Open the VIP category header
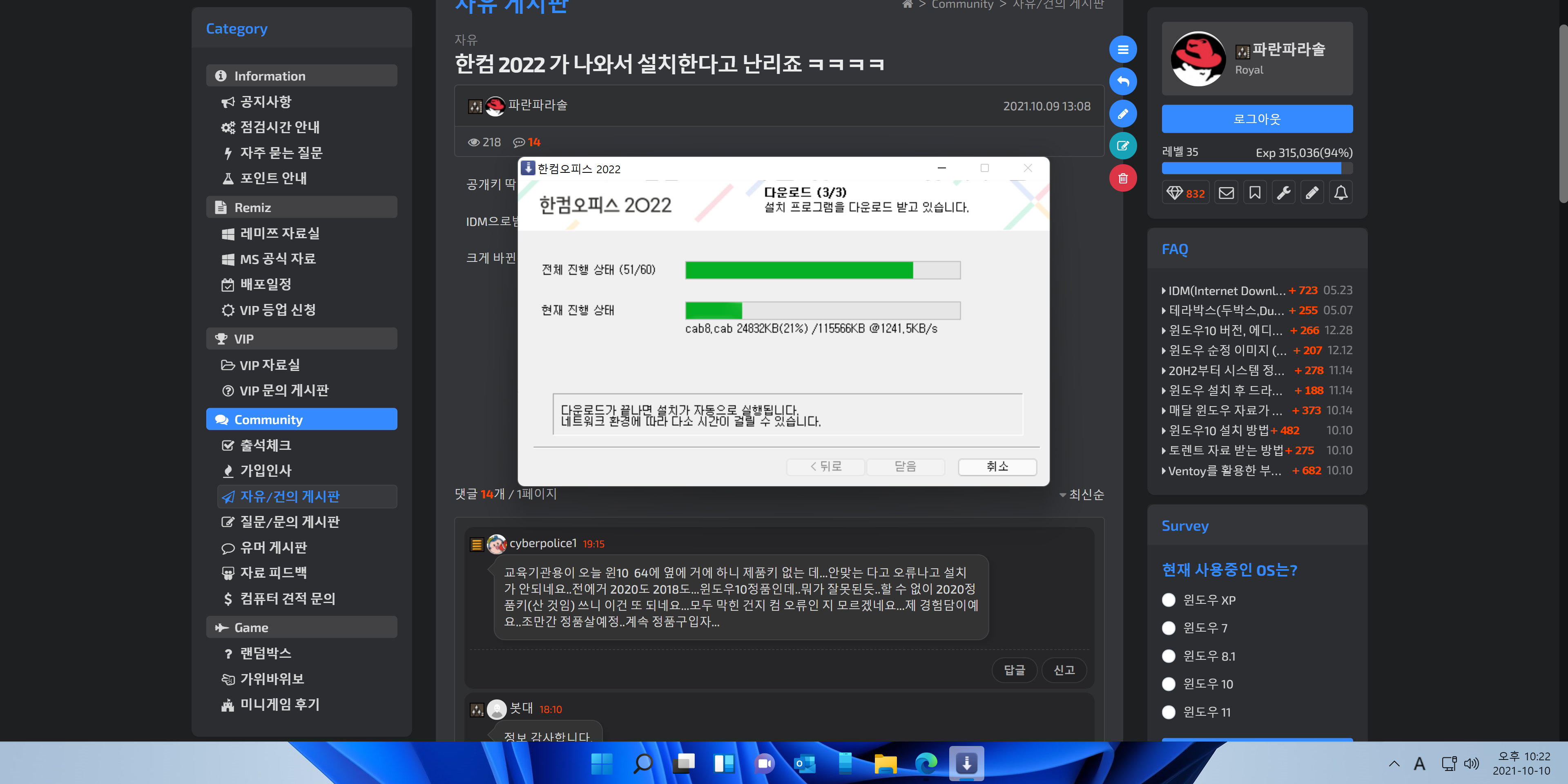The width and height of the screenshot is (1568, 784). pos(301,338)
